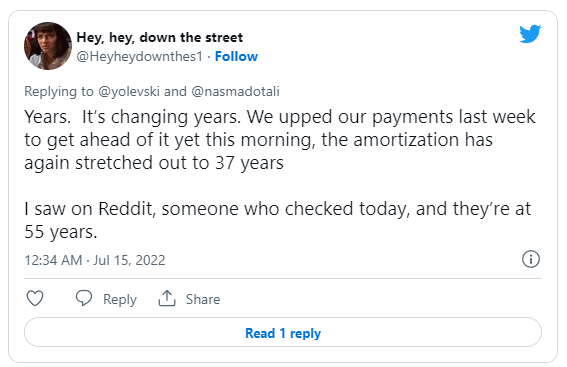Open the 'Read 1 reply' button
567x367 pixels.
283,332
